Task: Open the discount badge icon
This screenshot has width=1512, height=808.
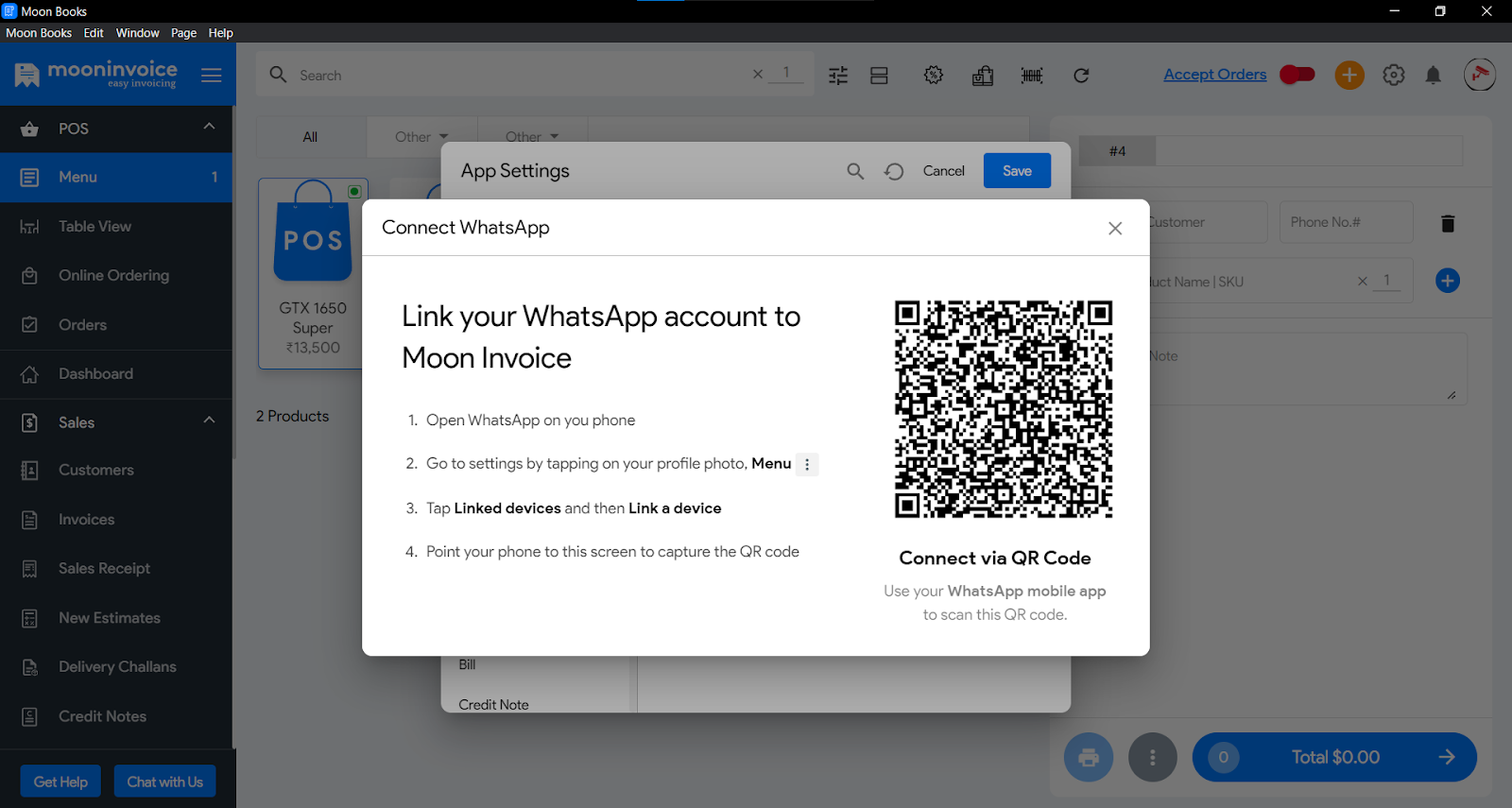Action: point(934,75)
